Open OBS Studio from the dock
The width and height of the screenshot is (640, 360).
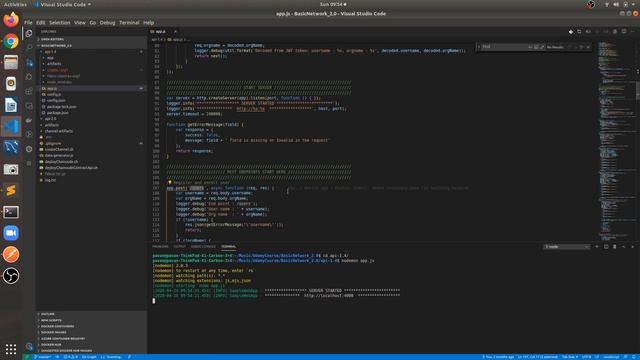[x=11, y=276]
